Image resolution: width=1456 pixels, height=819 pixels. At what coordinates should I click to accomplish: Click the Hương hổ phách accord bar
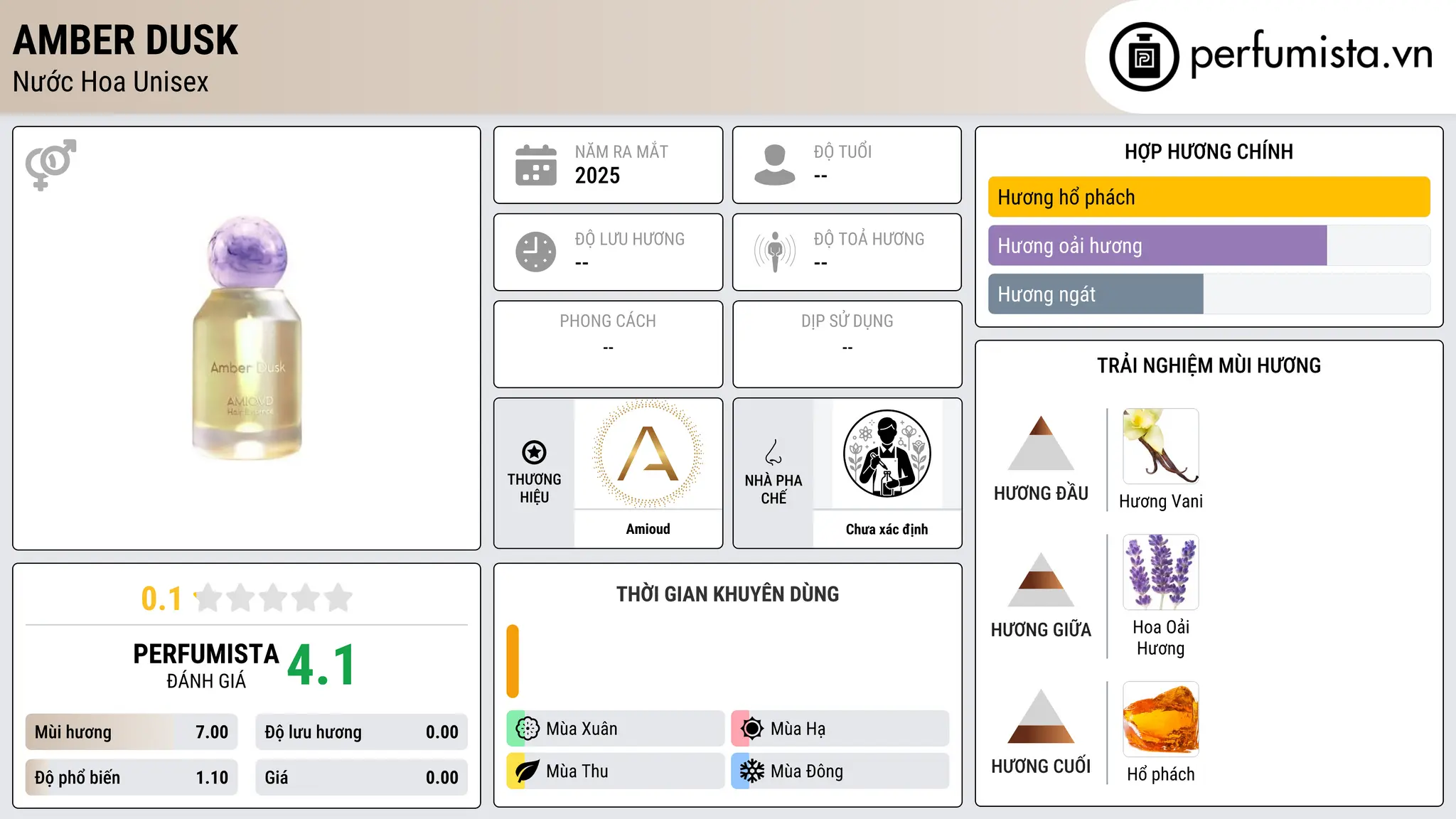(x=1209, y=197)
